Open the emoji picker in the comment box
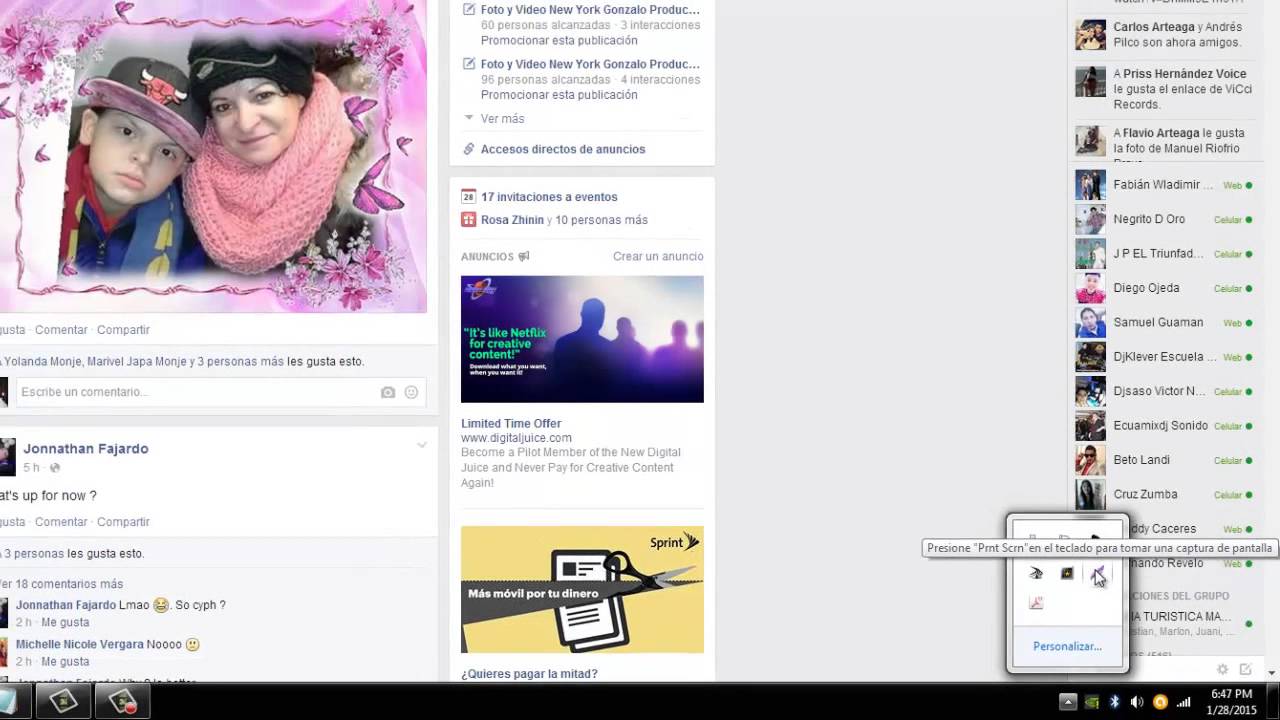The height and width of the screenshot is (720, 1280). [411, 393]
